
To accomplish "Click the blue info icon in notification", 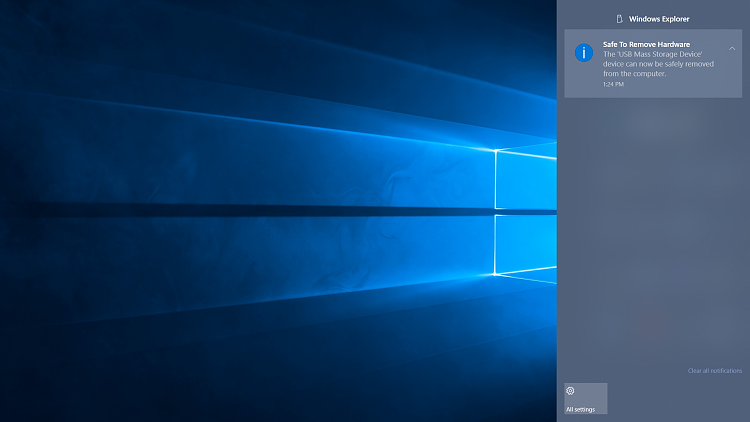I will [x=584, y=53].
